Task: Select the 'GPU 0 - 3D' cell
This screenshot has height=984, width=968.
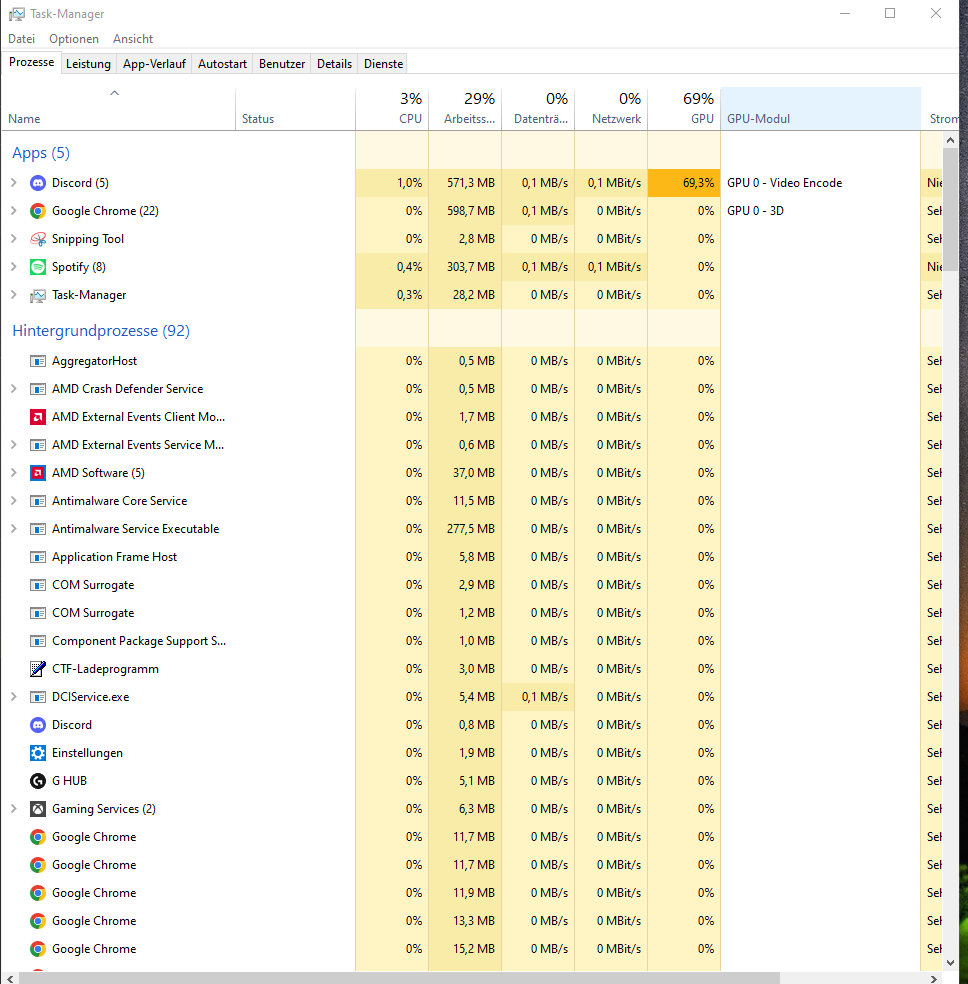Action: click(821, 211)
